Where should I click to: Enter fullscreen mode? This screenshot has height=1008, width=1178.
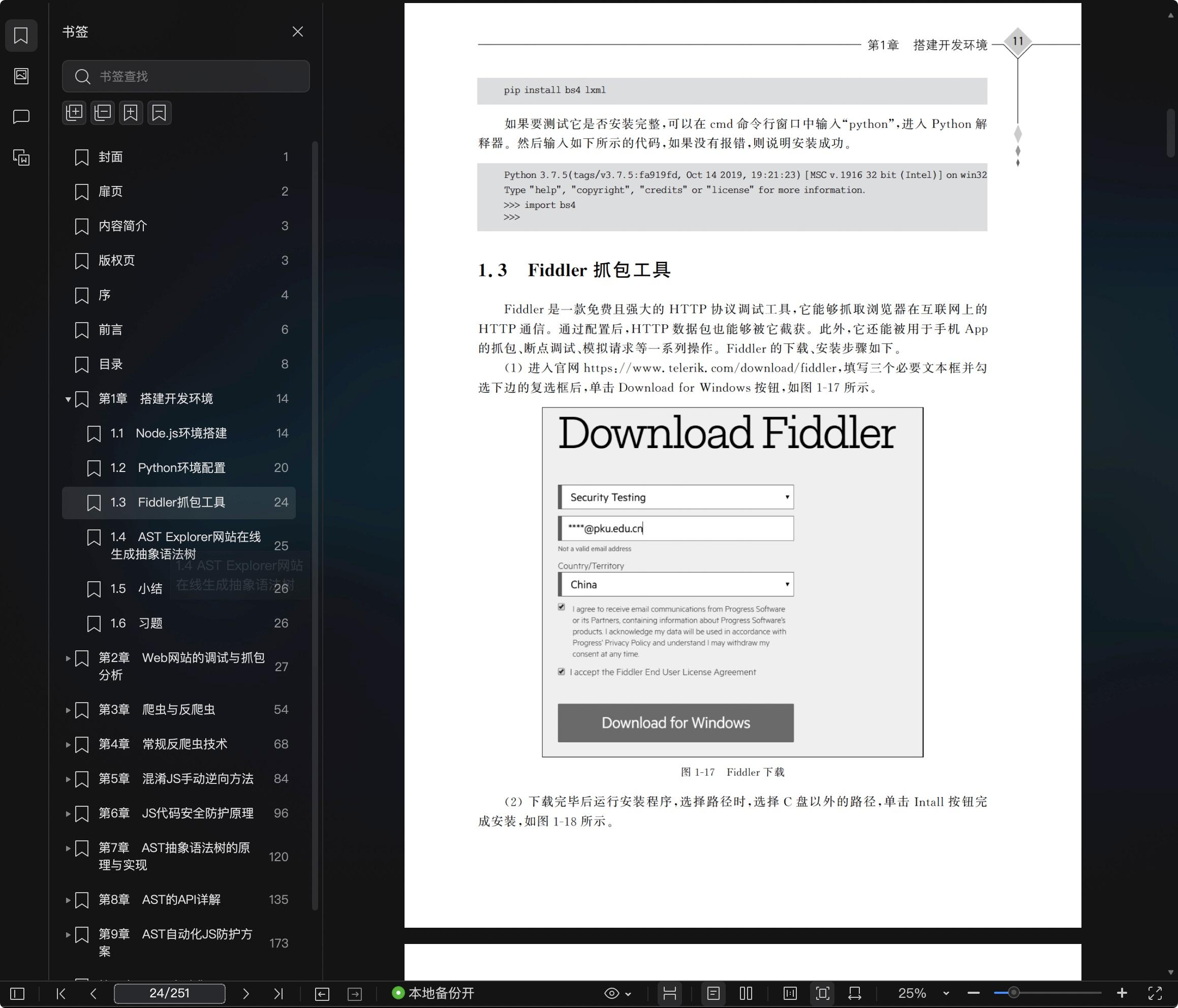coord(1155,993)
